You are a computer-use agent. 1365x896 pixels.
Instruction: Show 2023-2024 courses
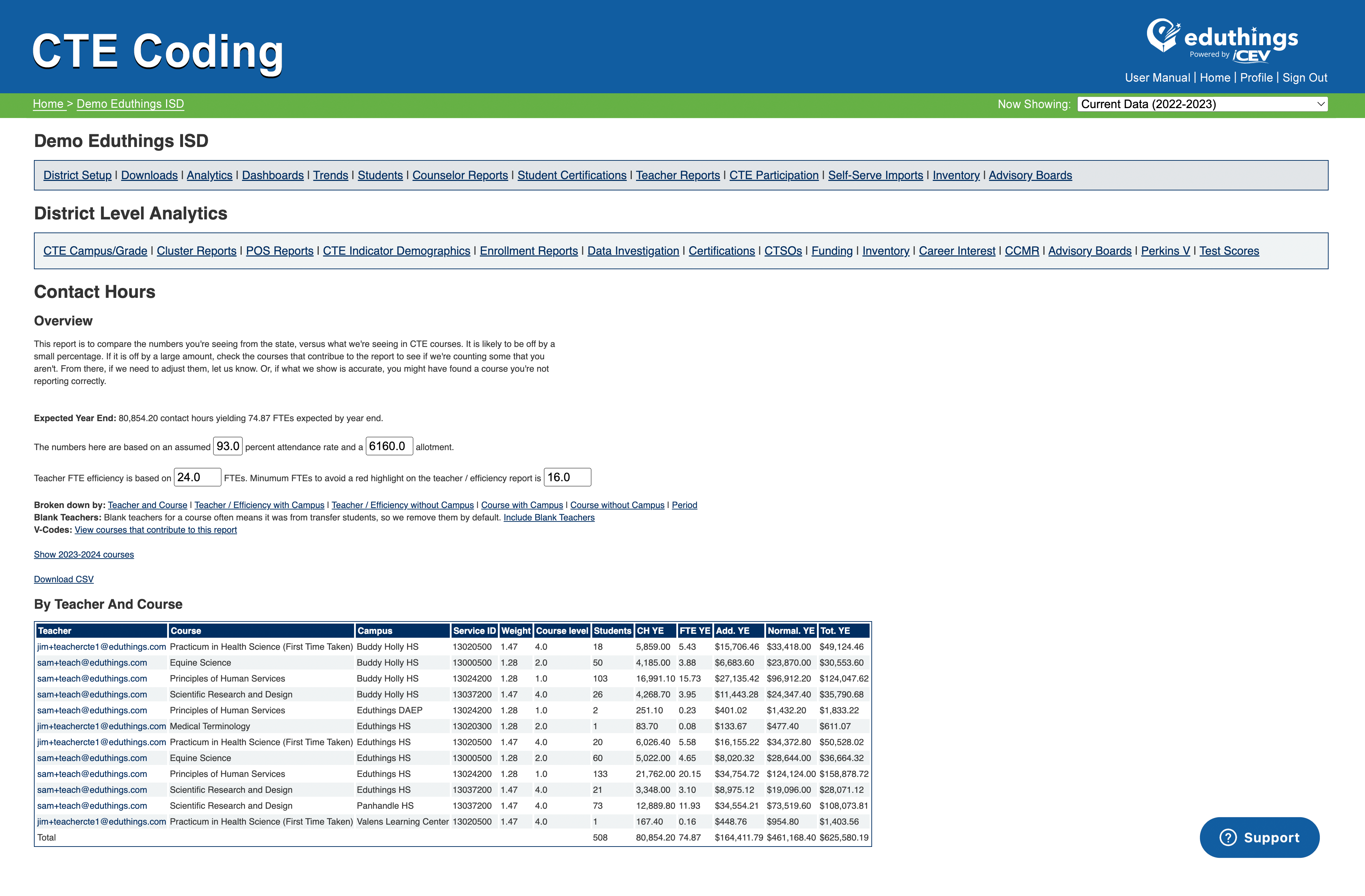(x=84, y=554)
